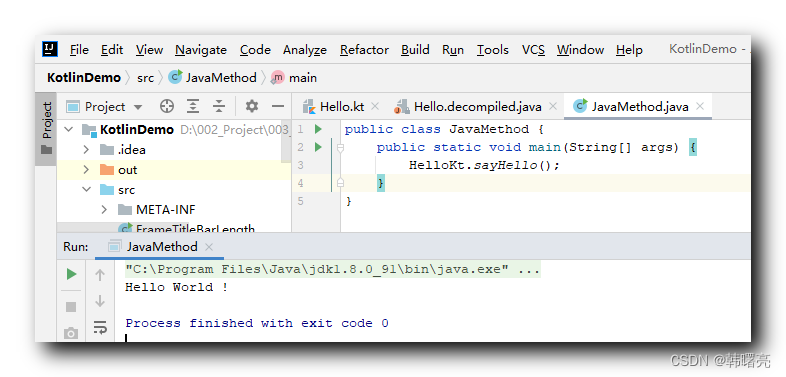
Task: Open the Help menu
Action: pos(629,50)
